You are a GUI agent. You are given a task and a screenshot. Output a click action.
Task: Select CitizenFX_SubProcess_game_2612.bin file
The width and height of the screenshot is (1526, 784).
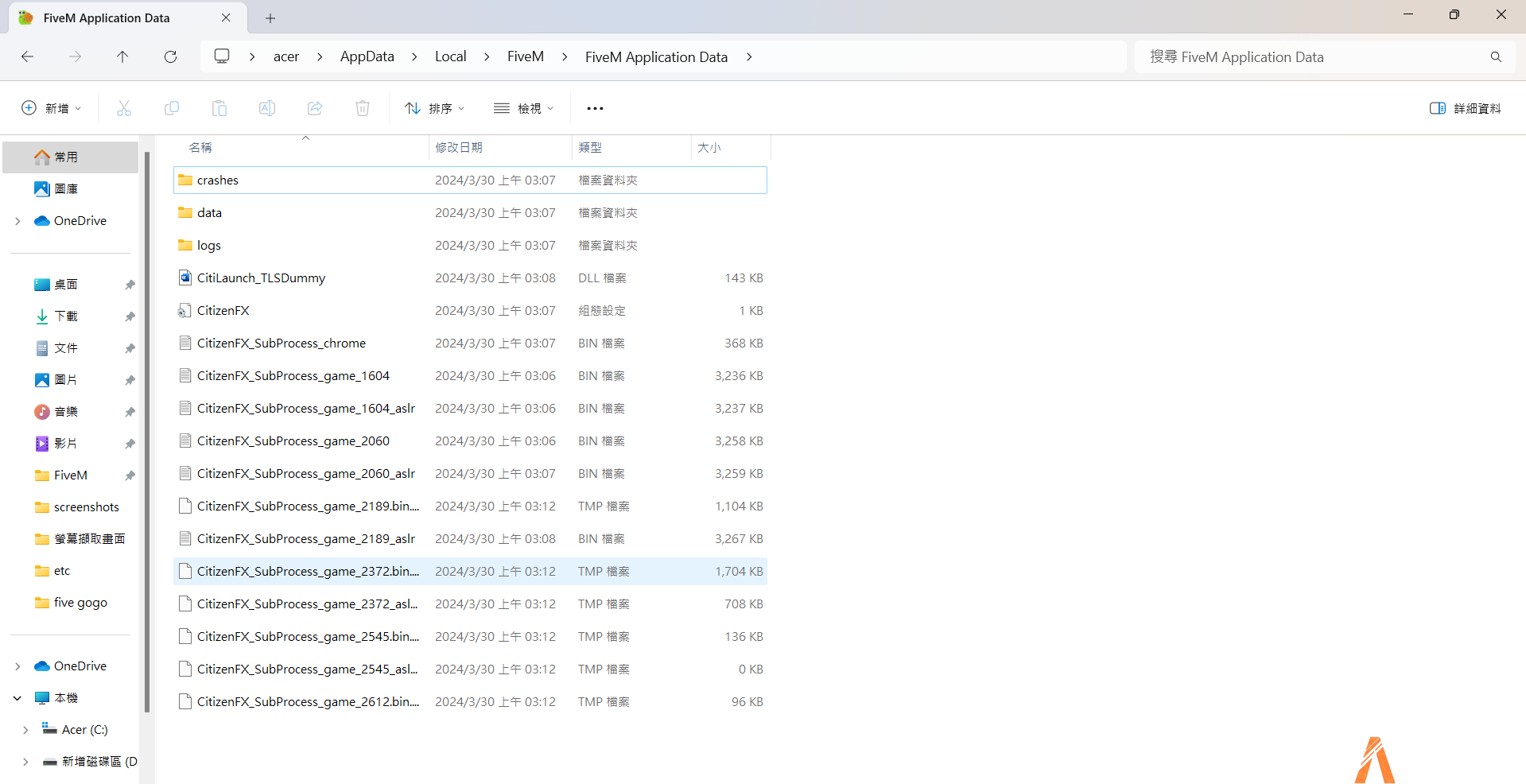[470, 702]
